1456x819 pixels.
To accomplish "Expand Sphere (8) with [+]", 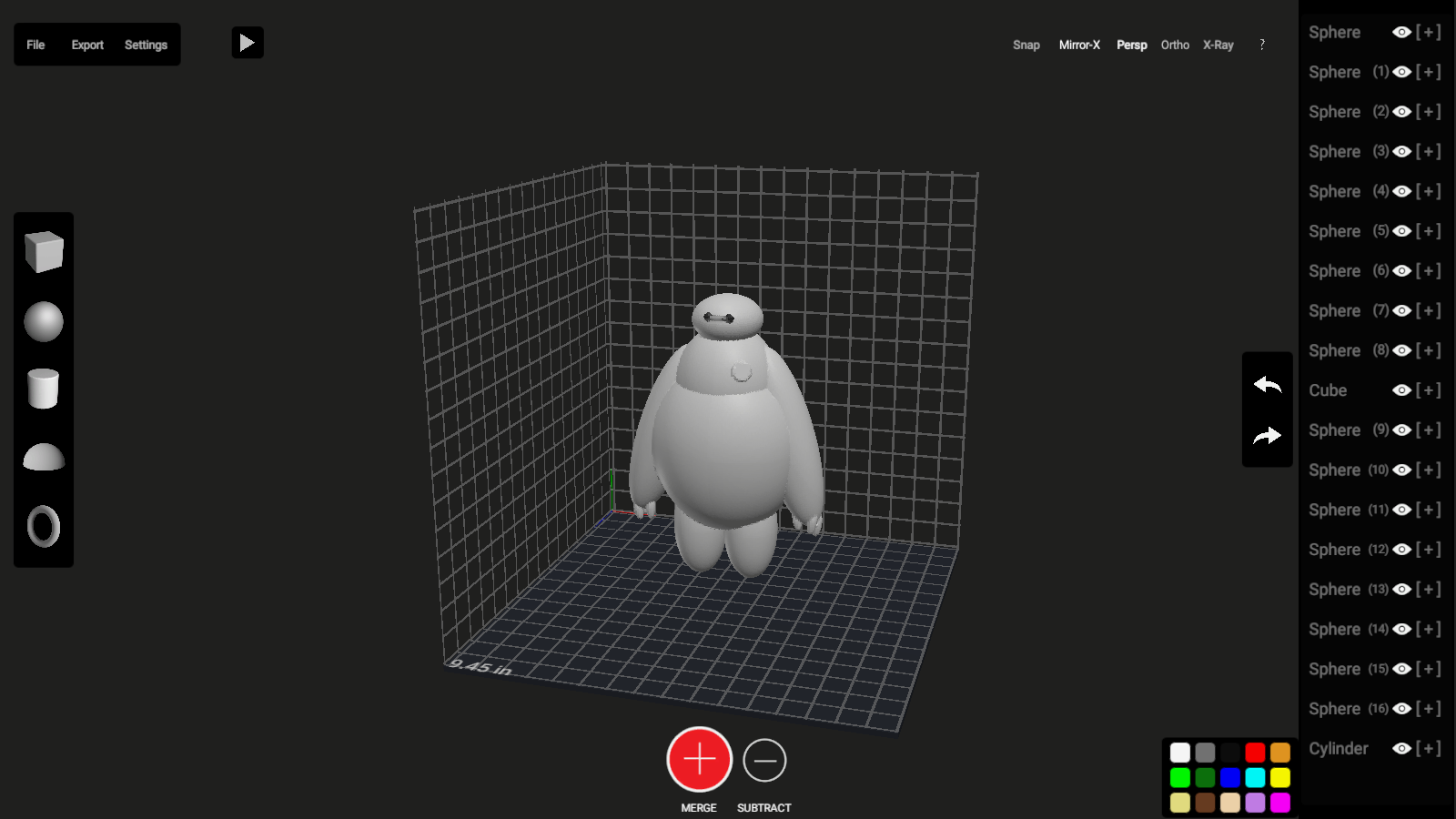I will click(1429, 350).
